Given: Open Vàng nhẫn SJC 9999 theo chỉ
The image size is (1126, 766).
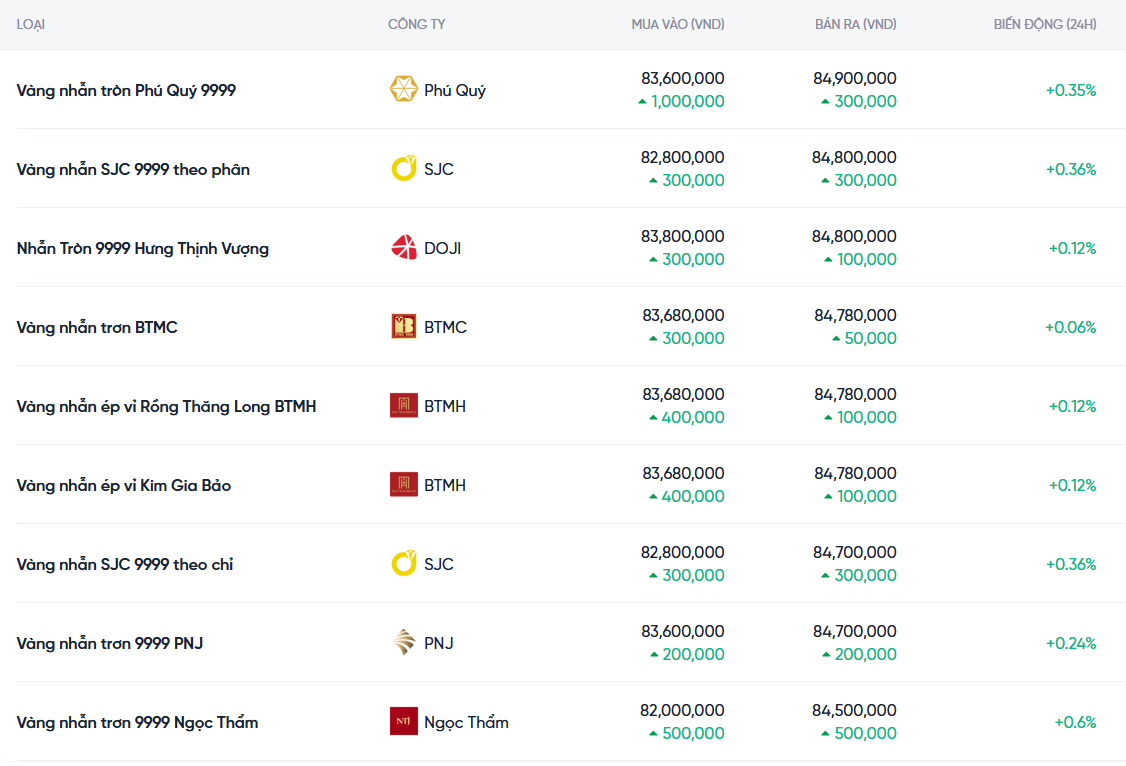Looking at the screenshot, I should click(125, 564).
